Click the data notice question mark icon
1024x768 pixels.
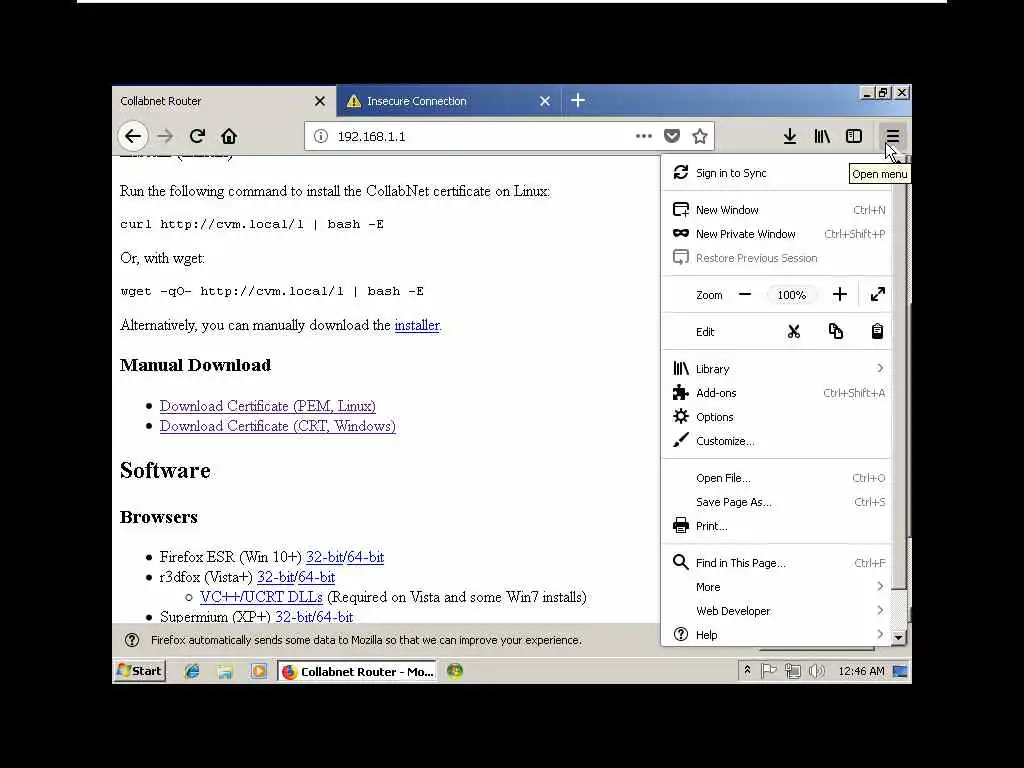(x=132, y=640)
